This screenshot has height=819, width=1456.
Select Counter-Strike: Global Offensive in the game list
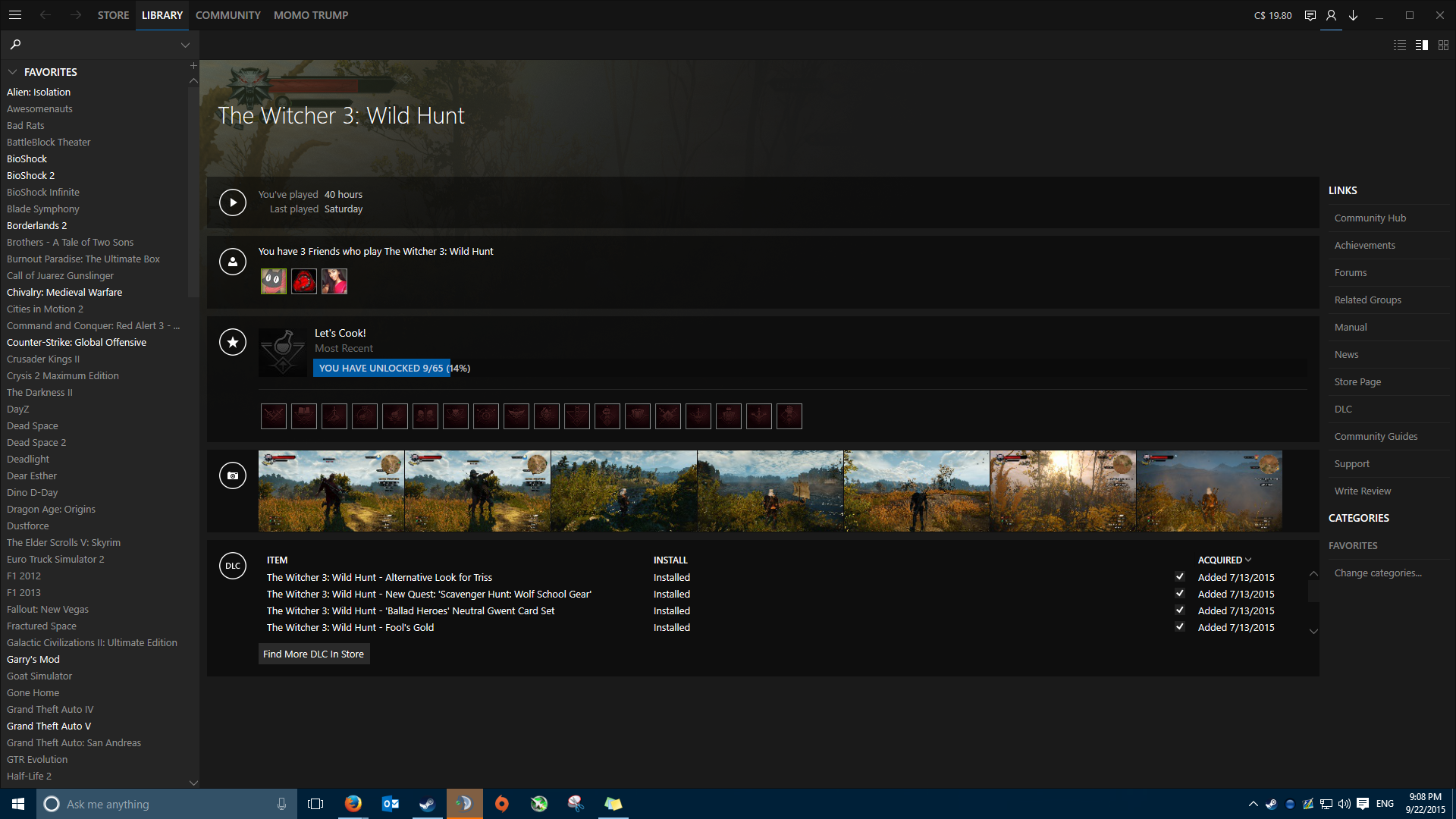click(x=77, y=342)
